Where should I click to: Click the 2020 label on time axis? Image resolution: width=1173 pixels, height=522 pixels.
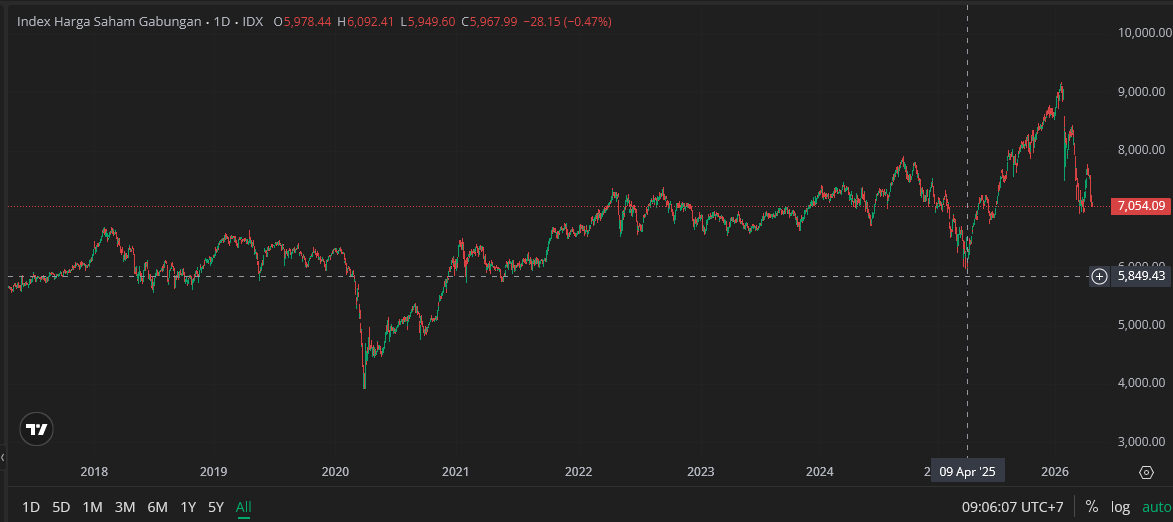[x=334, y=472]
